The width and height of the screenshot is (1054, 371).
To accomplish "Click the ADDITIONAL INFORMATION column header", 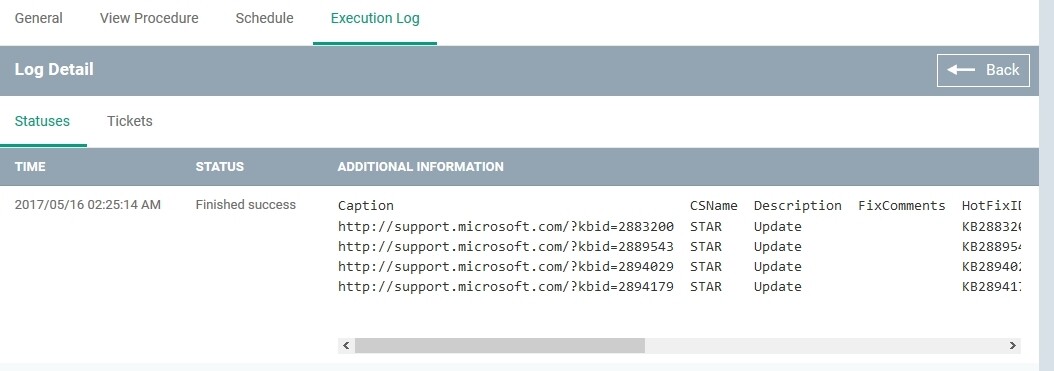I will pos(420,167).
